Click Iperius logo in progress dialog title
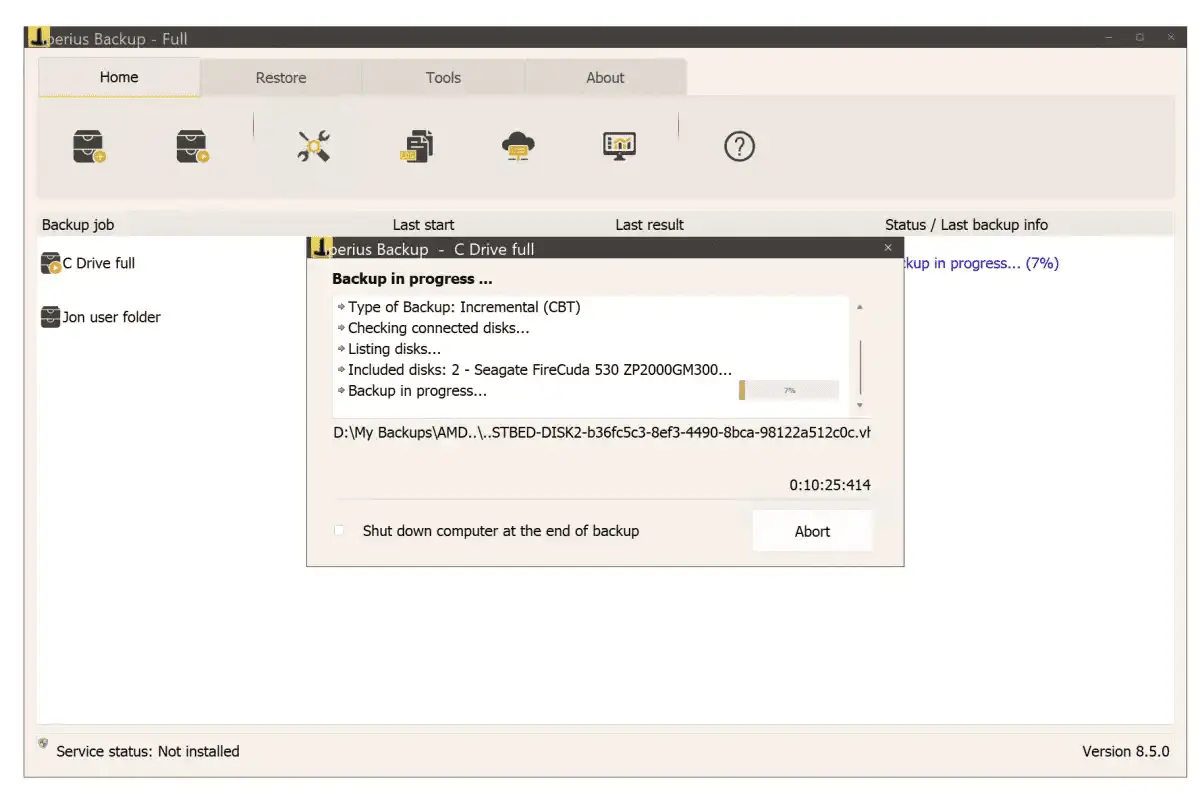Image resolution: width=1200 pixels, height=793 pixels. [320, 248]
